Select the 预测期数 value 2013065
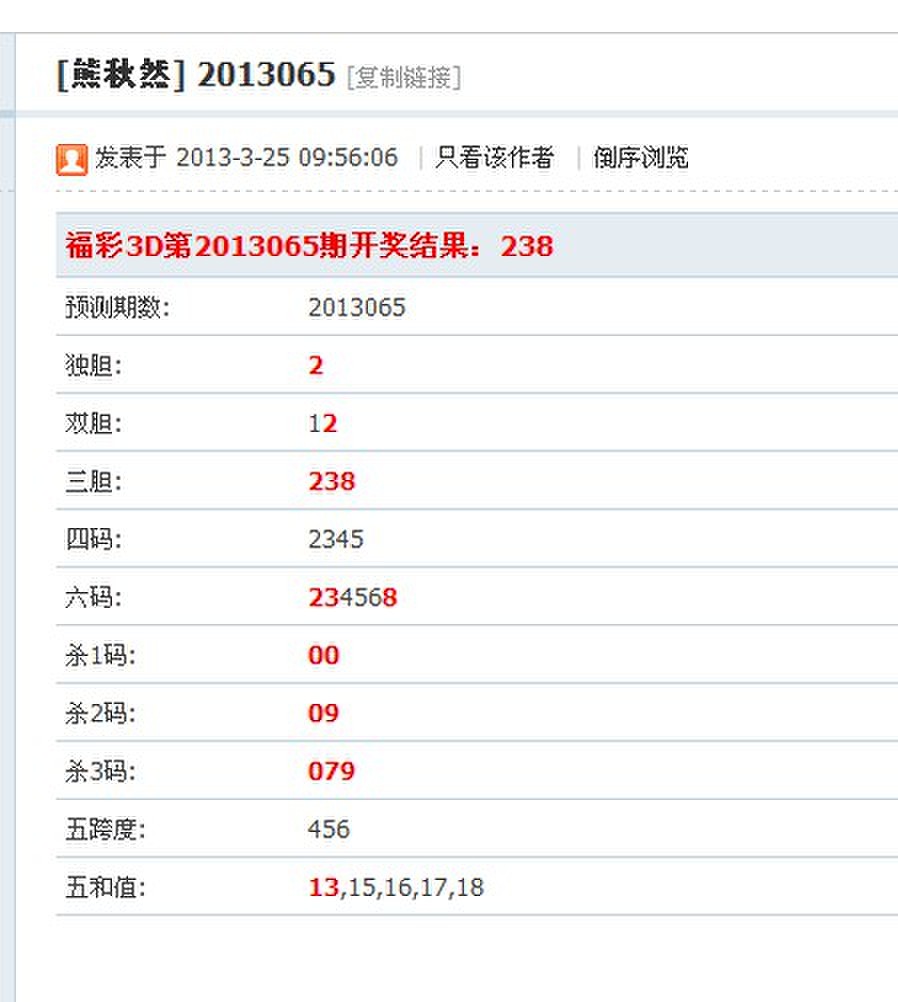This screenshot has height=1002, width=898. click(357, 307)
